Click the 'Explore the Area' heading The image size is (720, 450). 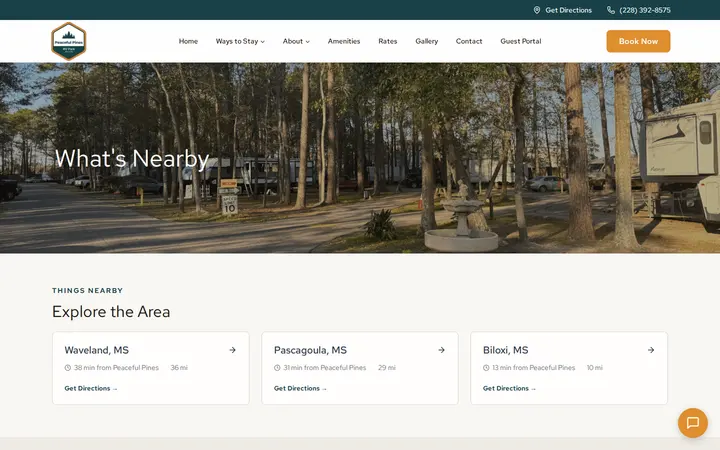pyautogui.click(x=111, y=312)
